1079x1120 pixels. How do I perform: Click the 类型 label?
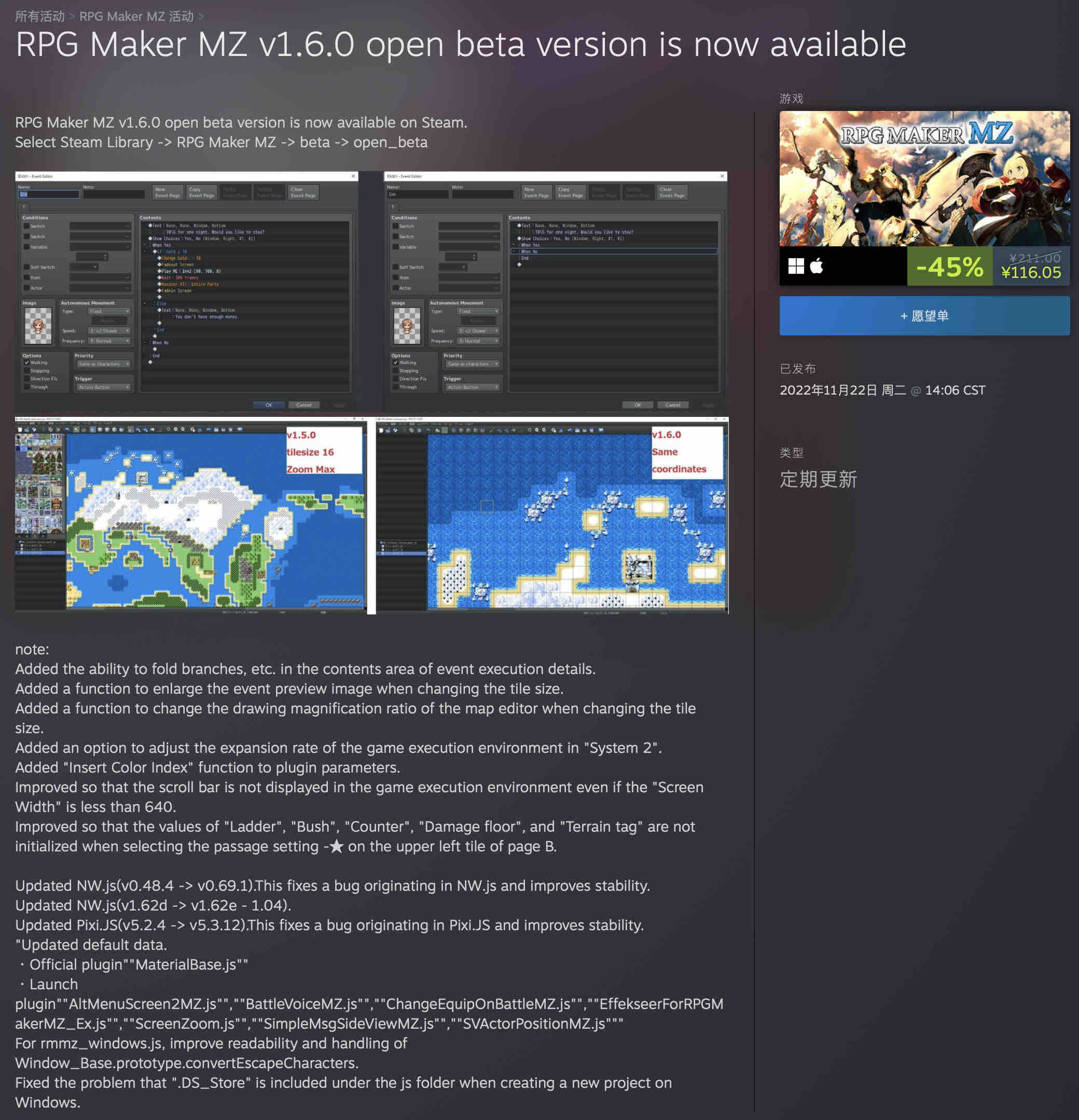(x=792, y=453)
